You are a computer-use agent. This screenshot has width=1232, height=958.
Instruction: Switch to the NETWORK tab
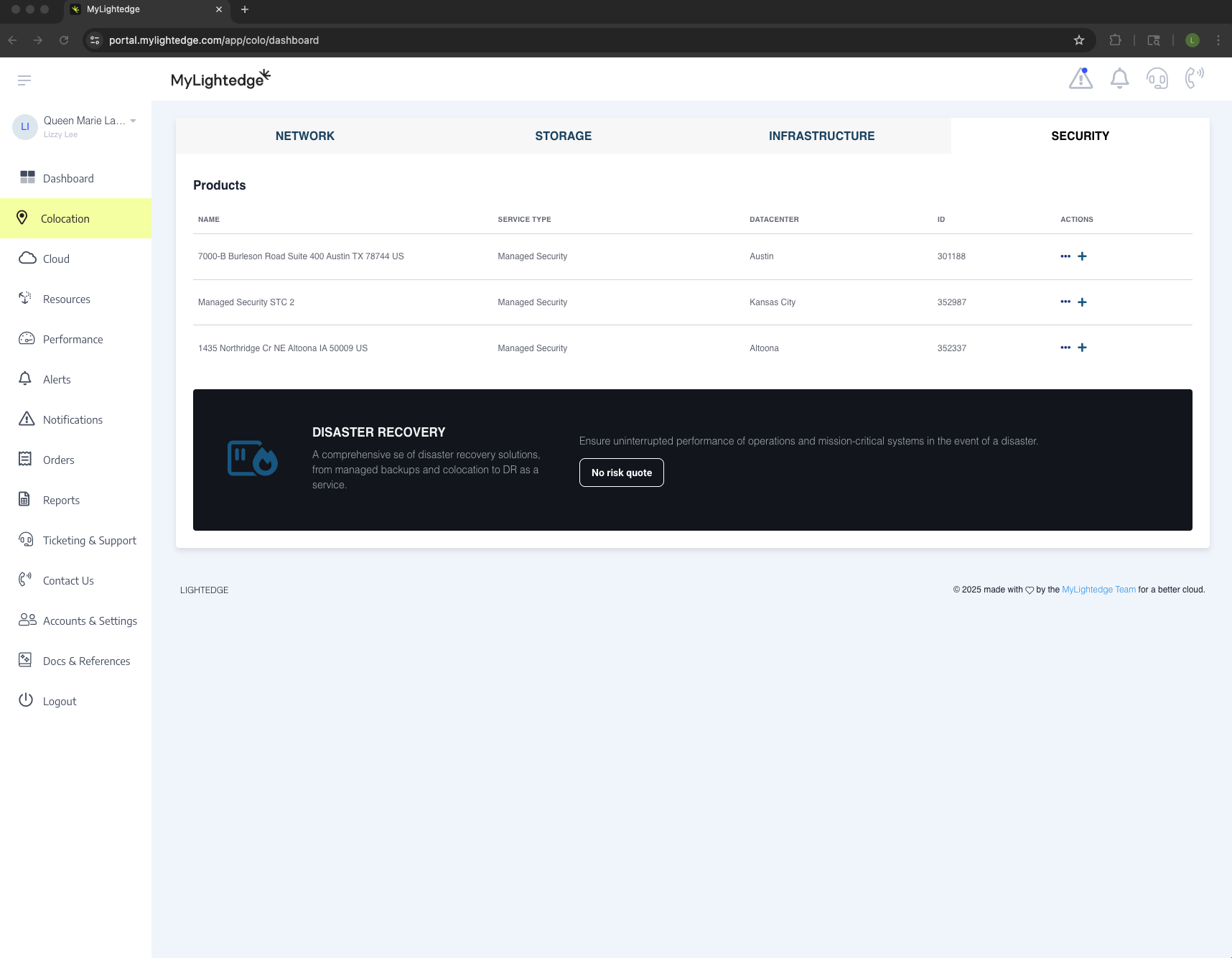pyautogui.click(x=305, y=136)
